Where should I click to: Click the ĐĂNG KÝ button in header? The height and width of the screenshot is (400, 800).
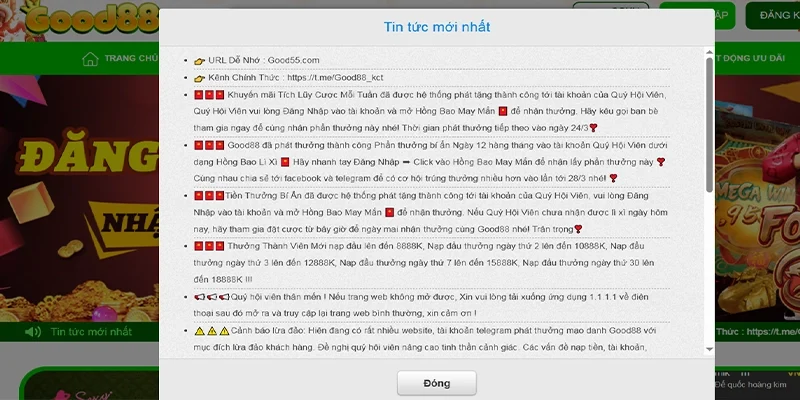pyautogui.click(x=772, y=15)
